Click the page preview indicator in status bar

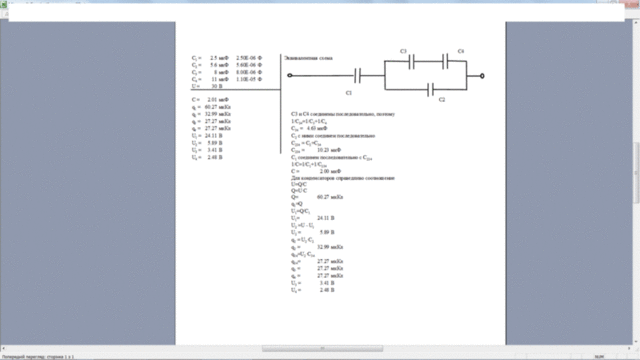click(x=38, y=357)
